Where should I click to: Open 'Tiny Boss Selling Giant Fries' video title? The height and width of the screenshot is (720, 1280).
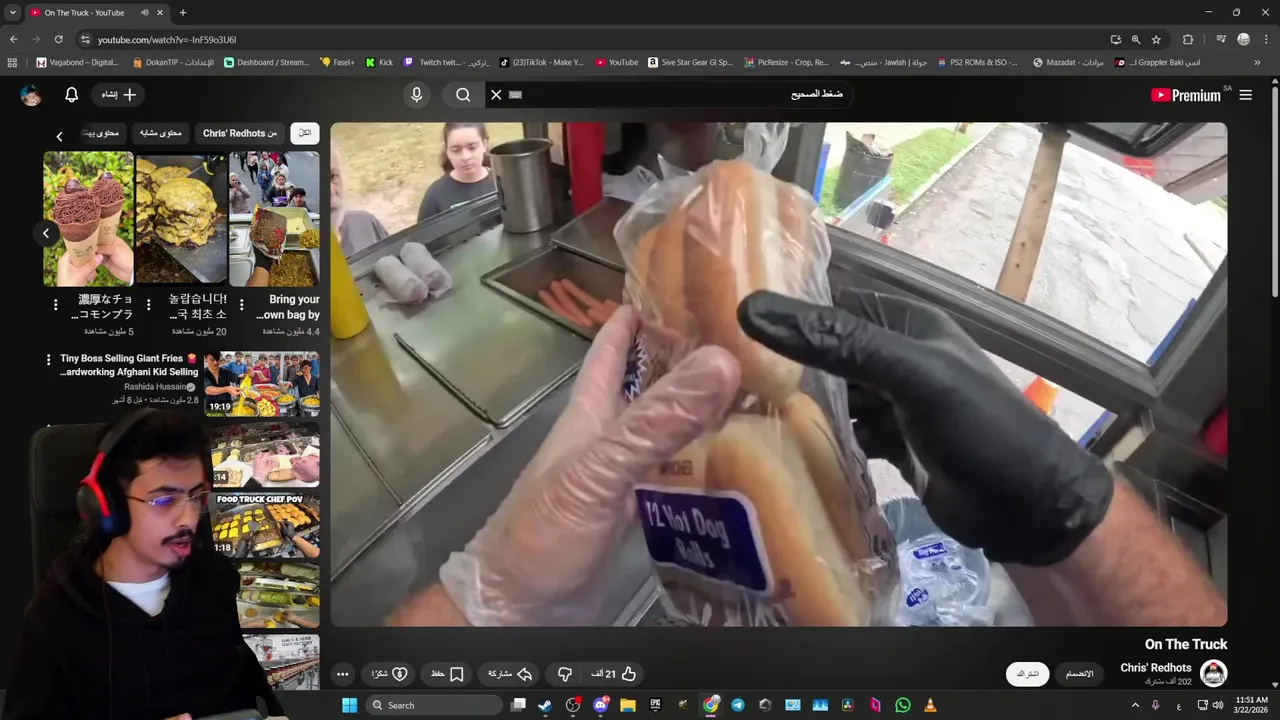pos(129,365)
